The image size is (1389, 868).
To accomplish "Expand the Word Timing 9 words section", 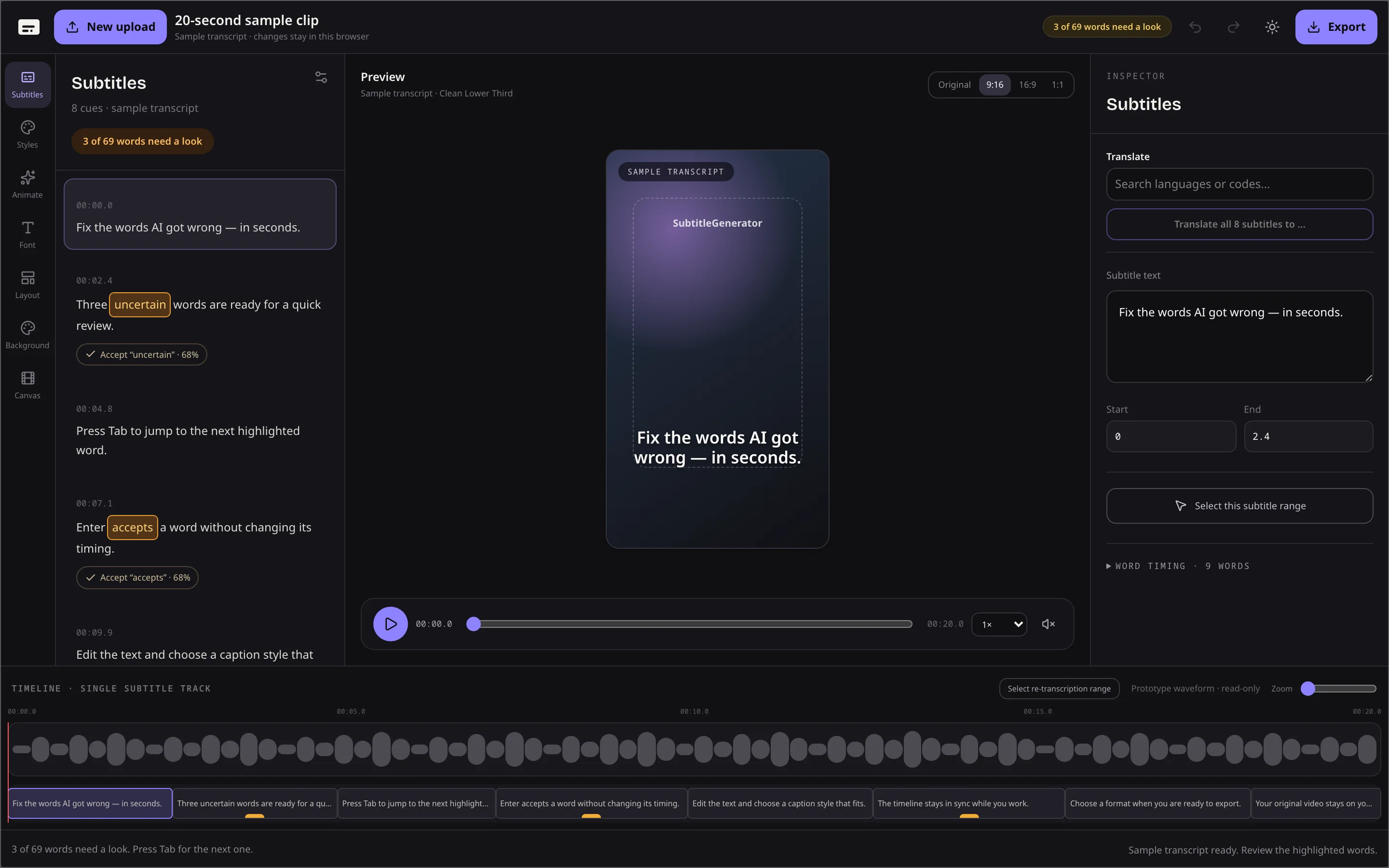I will point(1178,566).
